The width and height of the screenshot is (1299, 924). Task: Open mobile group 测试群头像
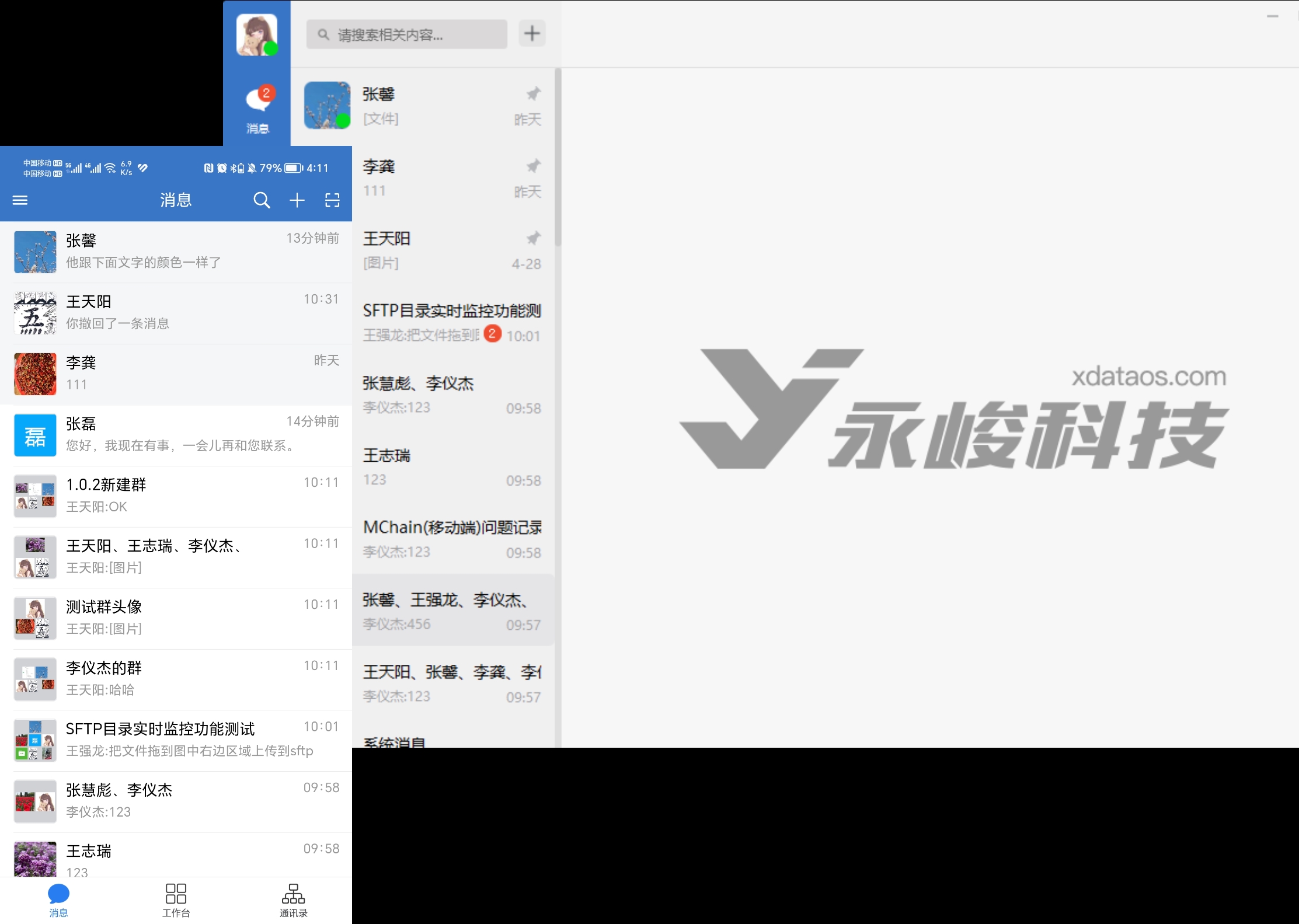[x=176, y=619]
